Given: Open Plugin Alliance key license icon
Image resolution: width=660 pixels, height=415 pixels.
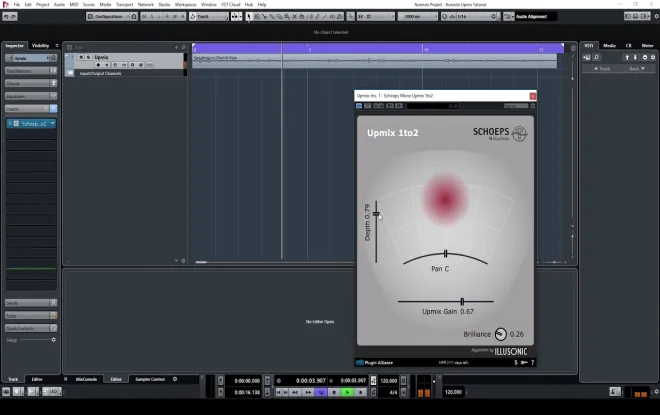Looking at the screenshot, I should coord(524,362).
